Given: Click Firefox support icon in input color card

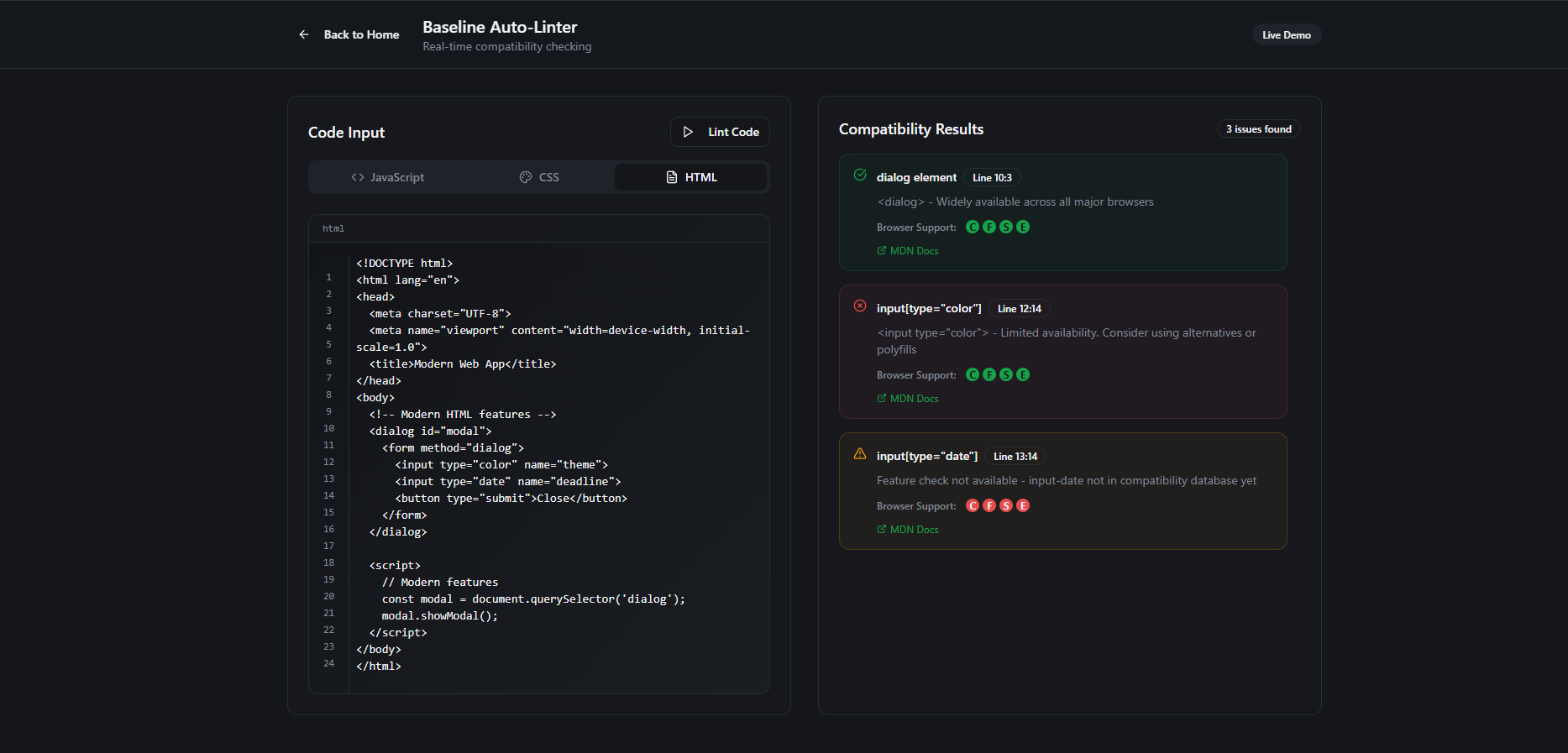Looking at the screenshot, I should pyautogui.click(x=989, y=374).
